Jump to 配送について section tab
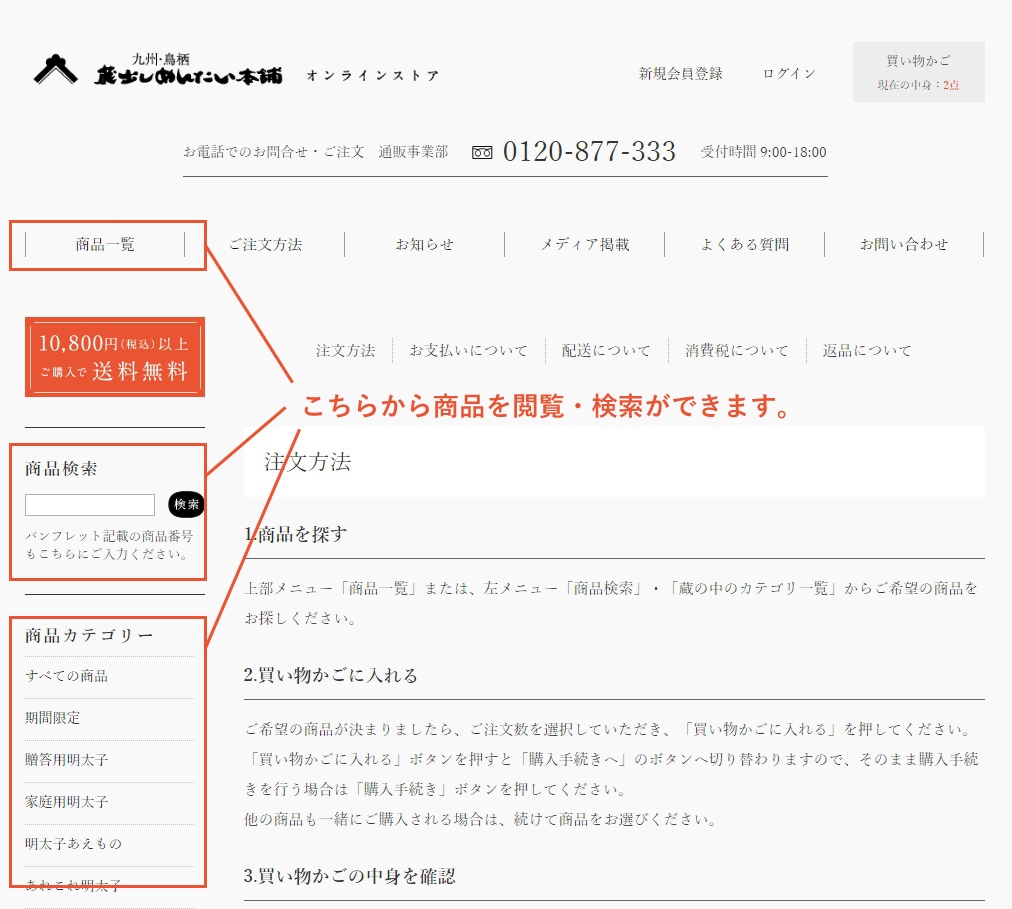Image resolution: width=1012 pixels, height=909 pixels. pyautogui.click(x=606, y=351)
